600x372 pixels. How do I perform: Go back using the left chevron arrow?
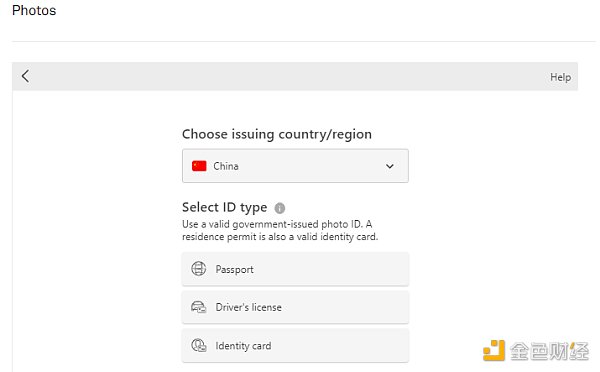(x=26, y=76)
